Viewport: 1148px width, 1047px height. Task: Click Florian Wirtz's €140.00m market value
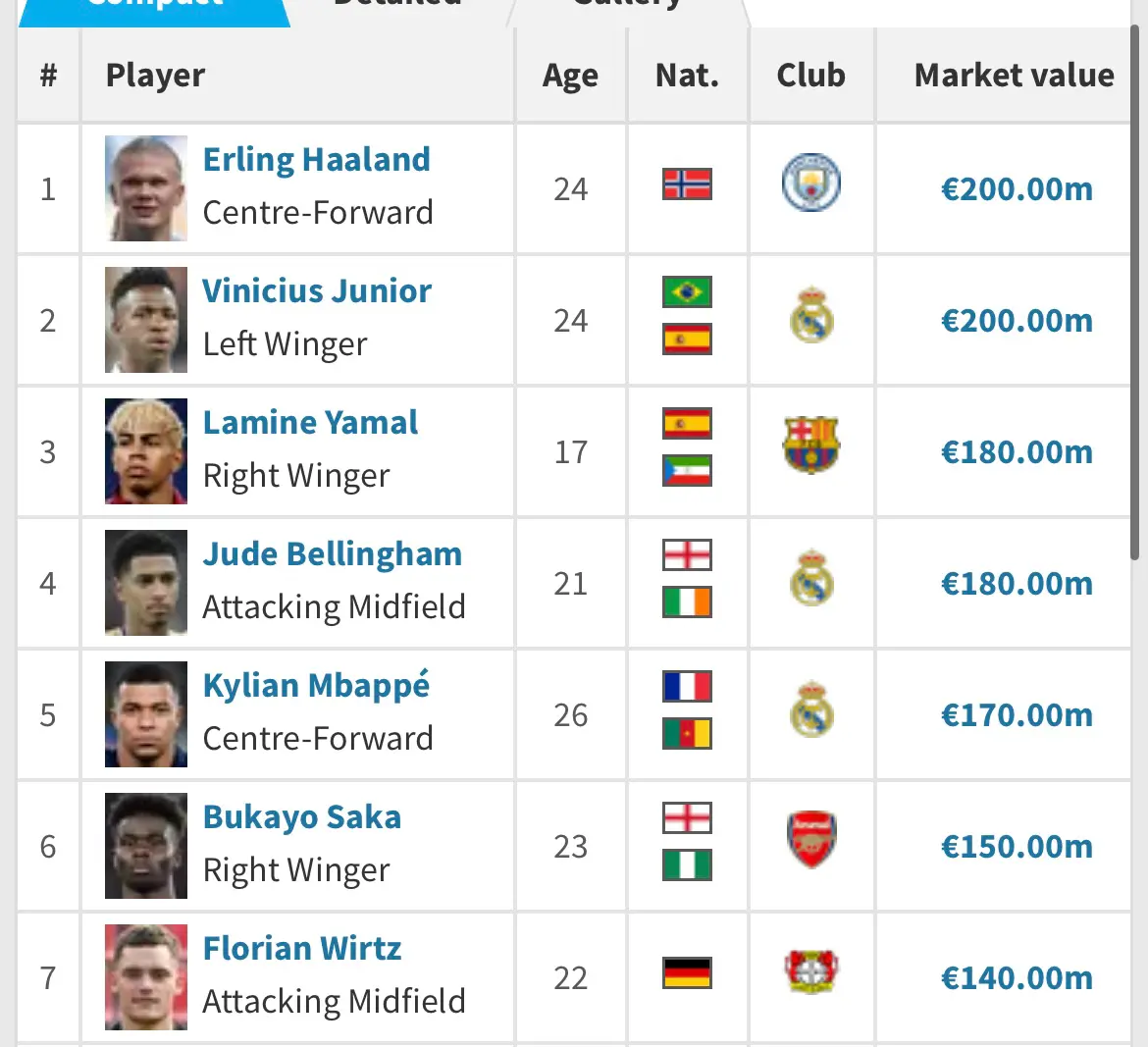1017,977
